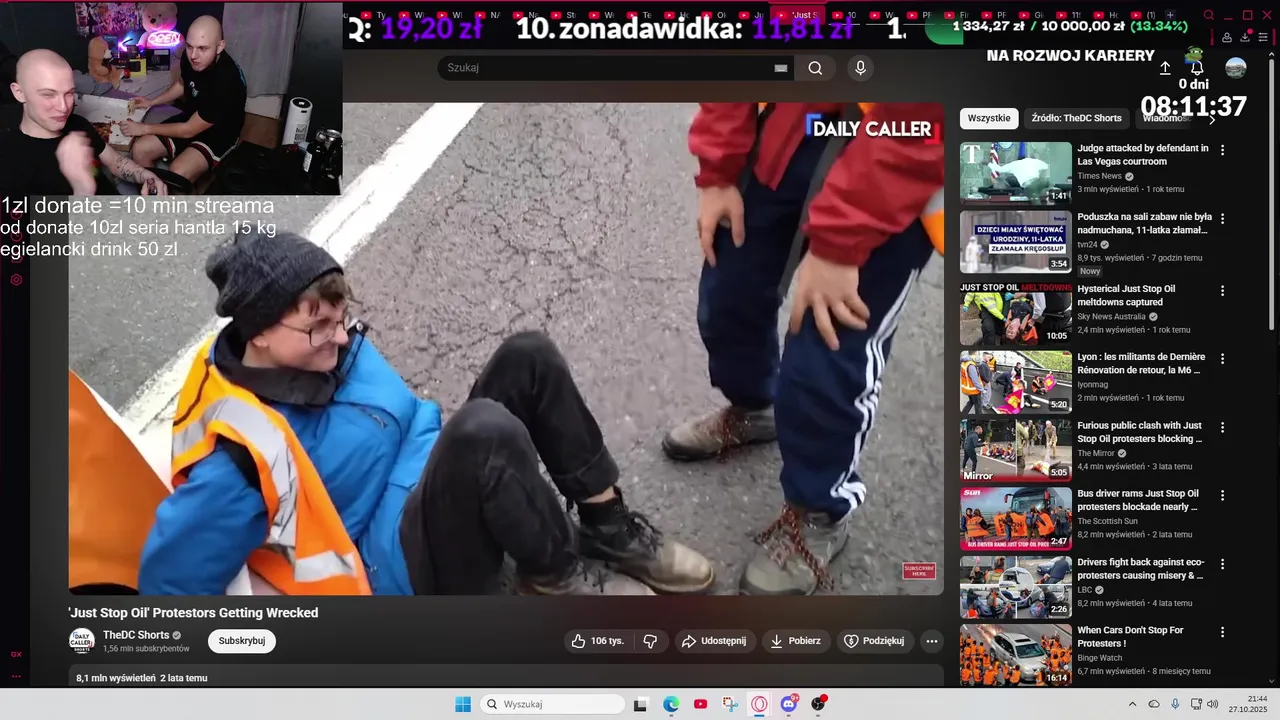Select the Źródło: TheDC Shorts chip
This screenshot has width=1280, height=720.
(x=1076, y=118)
